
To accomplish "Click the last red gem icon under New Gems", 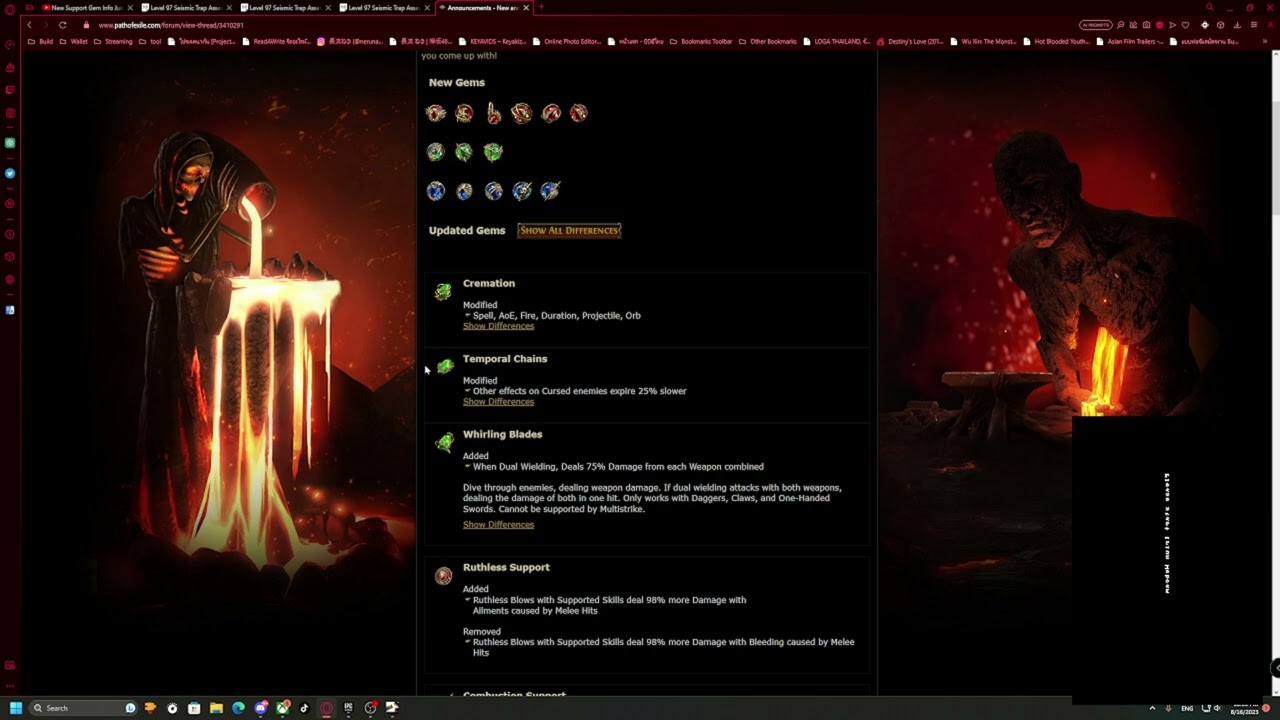I will point(579,113).
